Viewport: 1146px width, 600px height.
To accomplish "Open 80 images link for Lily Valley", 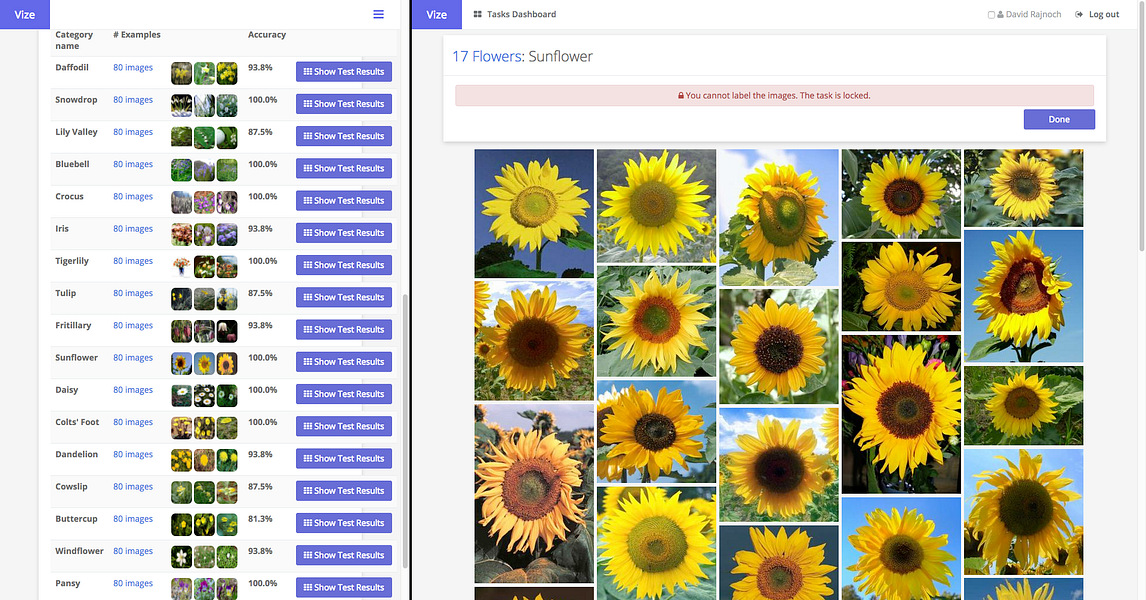I will 133,132.
